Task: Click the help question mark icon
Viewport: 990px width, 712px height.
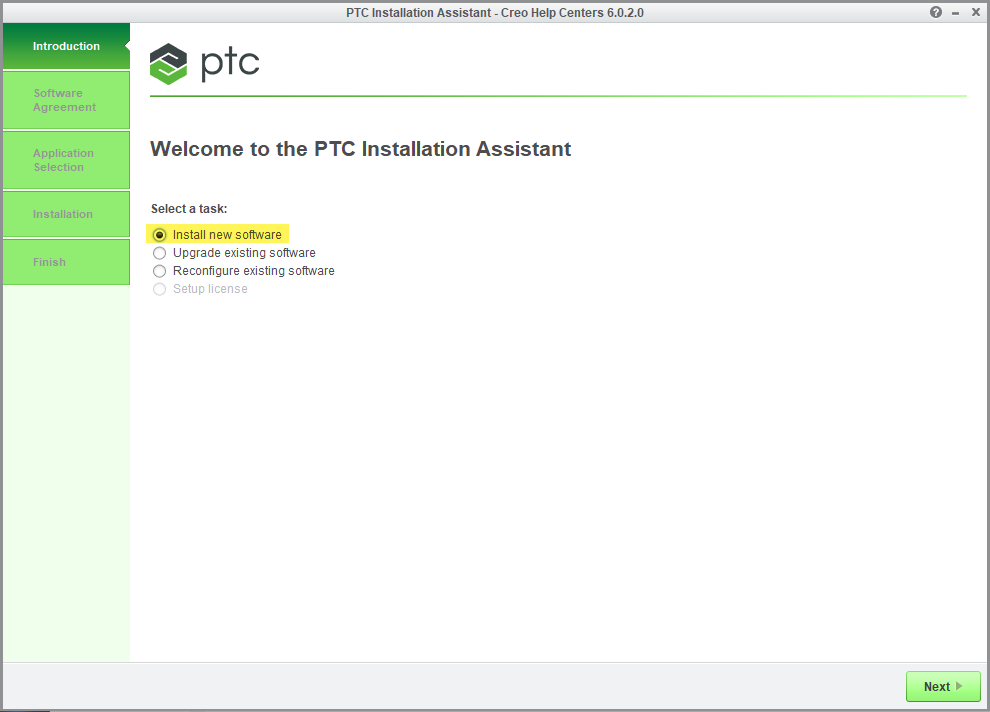Action: point(936,12)
